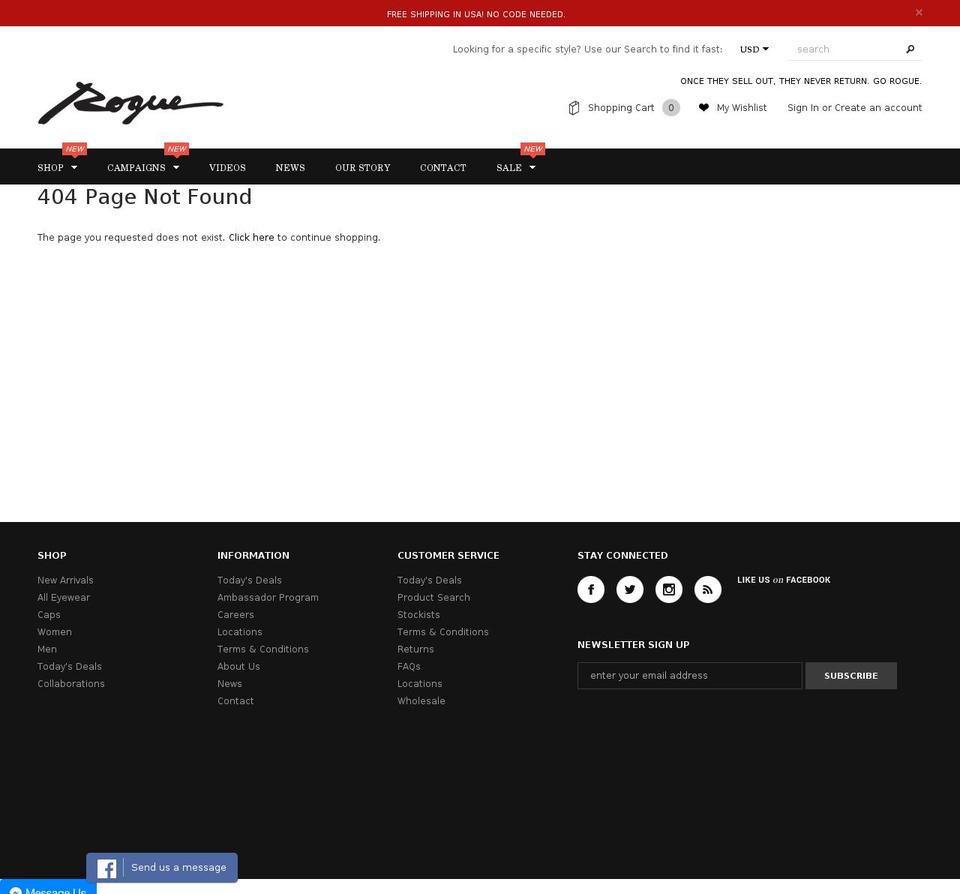The image size is (960, 894).
Task: Open My Wishlist link
Action: pyautogui.click(x=741, y=107)
